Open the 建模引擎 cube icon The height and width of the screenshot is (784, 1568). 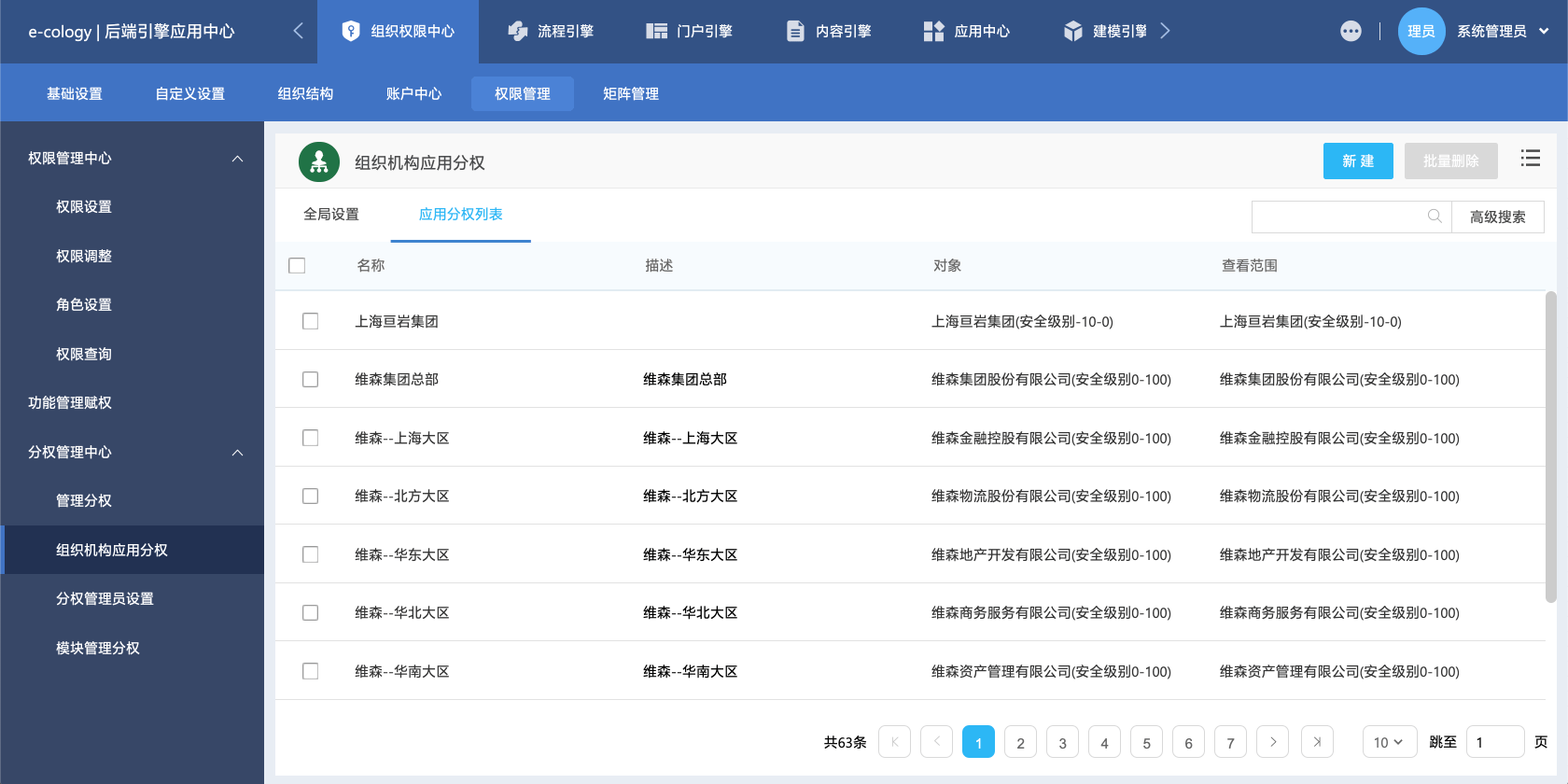[x=1073, y=31]
